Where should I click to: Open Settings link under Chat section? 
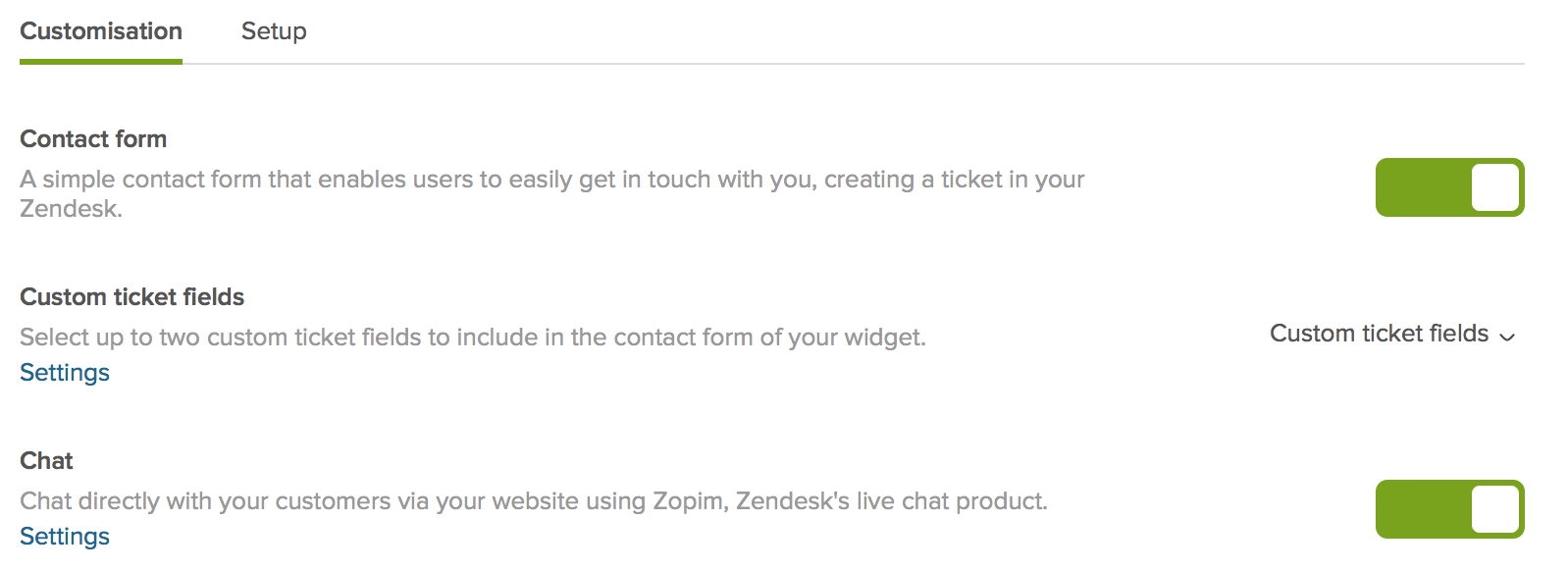tap(65, 537)
